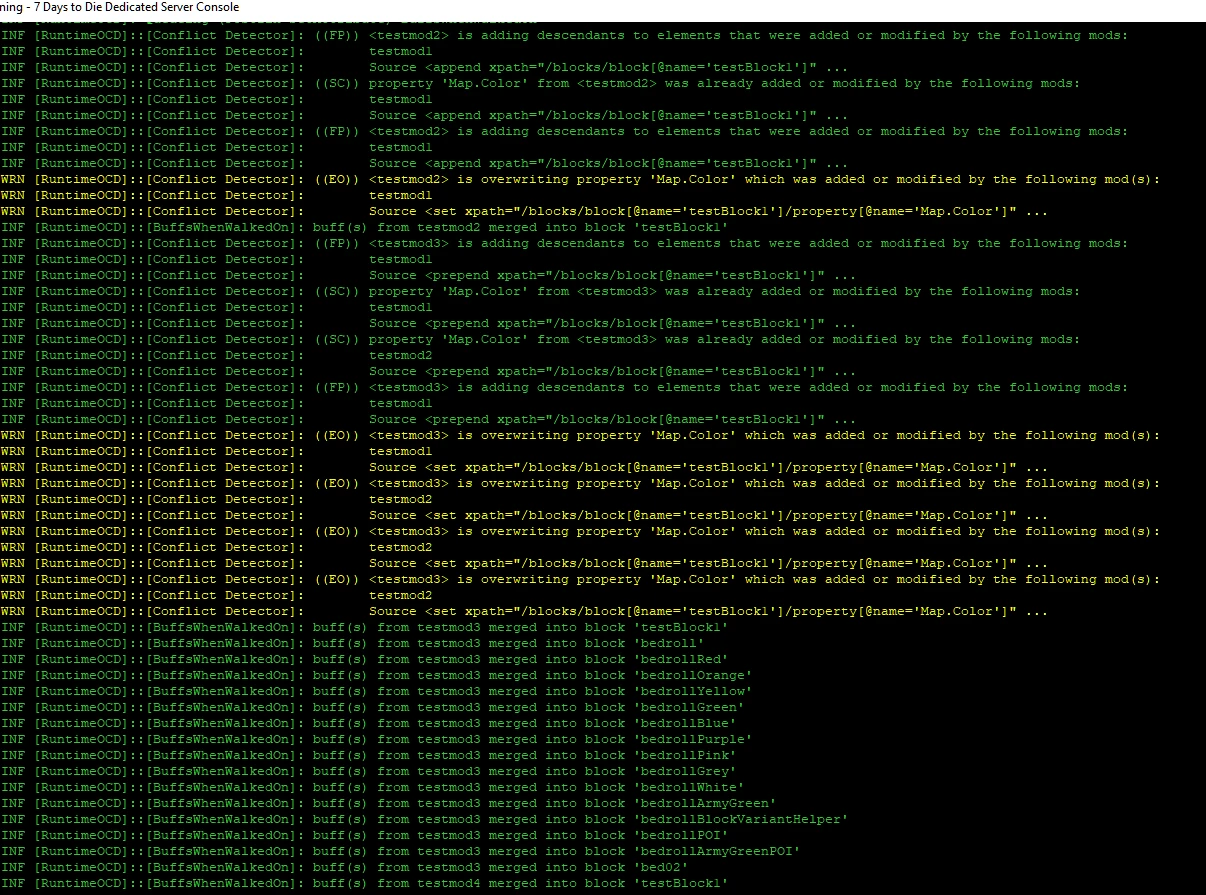Select the line ending in 'bedrollArmyGreen'

[x=389, y=803]
